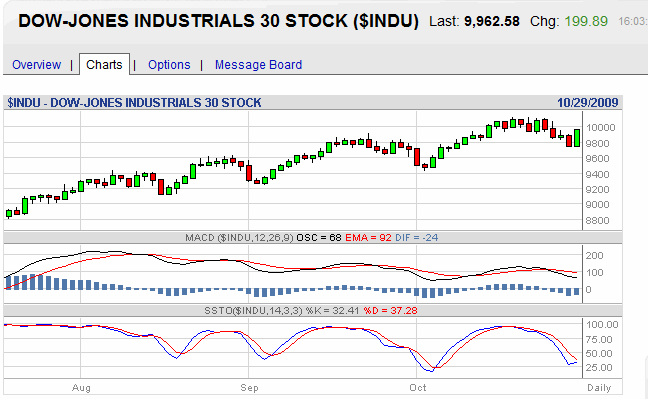Click the 9800 price axis label
The image size is (648, 399).
click(x=598, y=143)
